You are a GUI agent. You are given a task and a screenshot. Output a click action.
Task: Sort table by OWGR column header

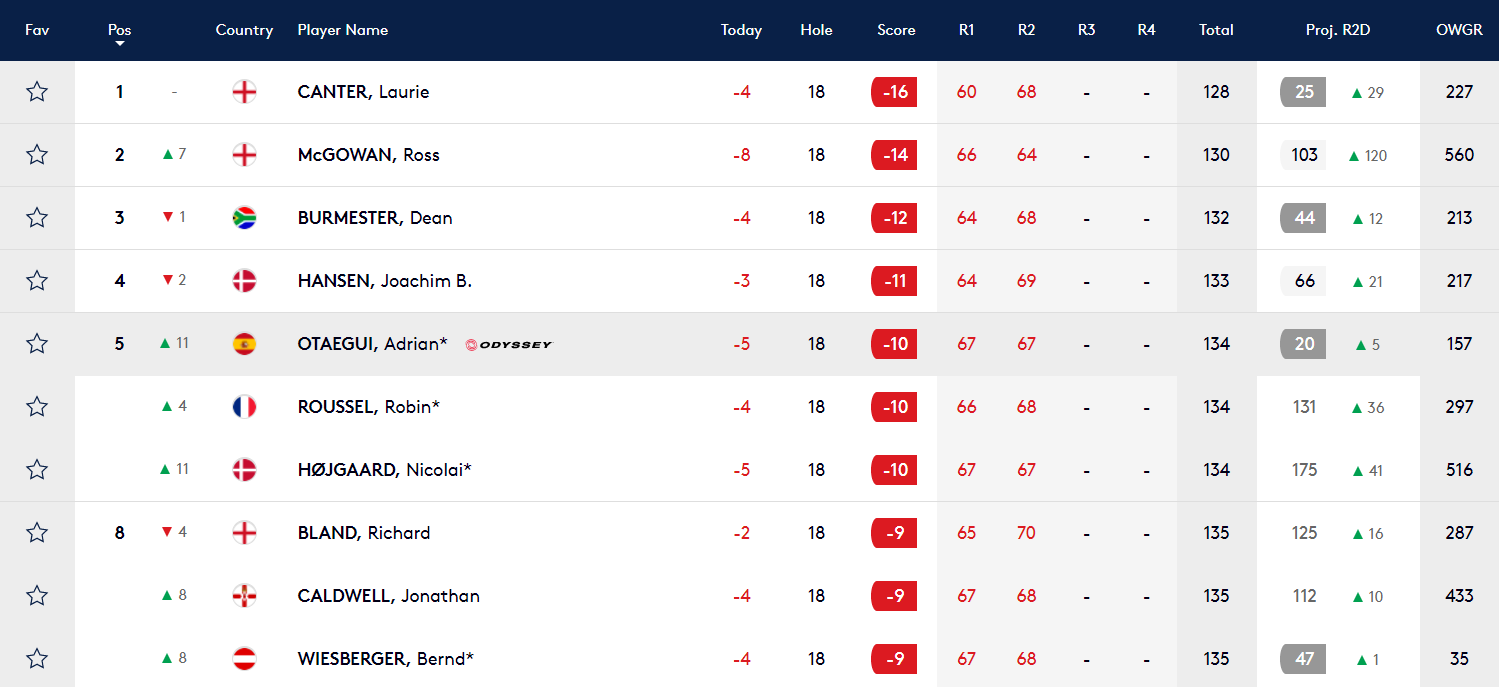(1459, 30)
